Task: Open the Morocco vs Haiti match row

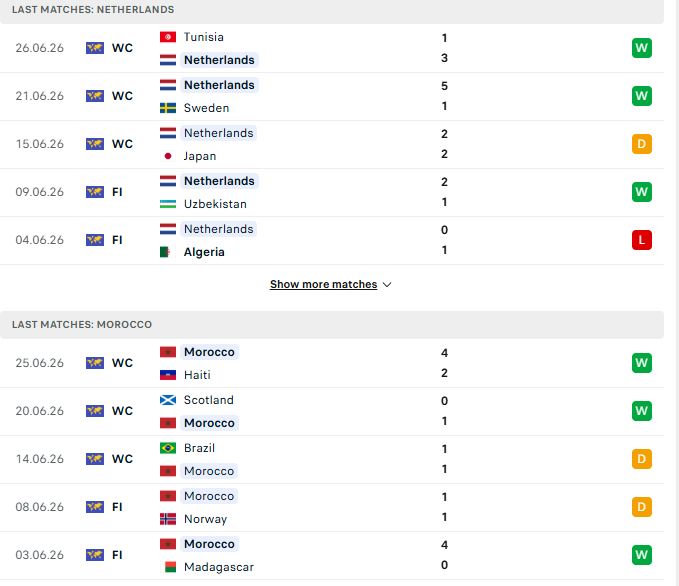Action: (332, 363)
